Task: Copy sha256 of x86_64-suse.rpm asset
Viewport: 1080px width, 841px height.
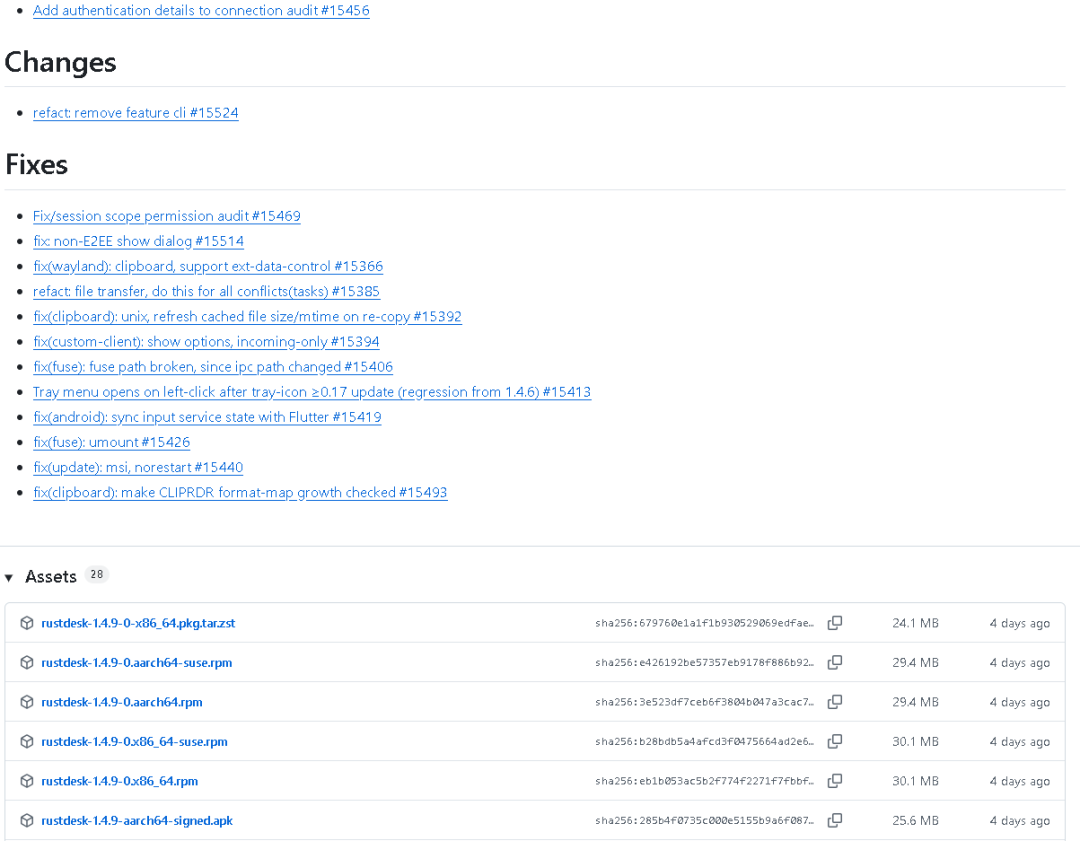Action: point(834,741)
